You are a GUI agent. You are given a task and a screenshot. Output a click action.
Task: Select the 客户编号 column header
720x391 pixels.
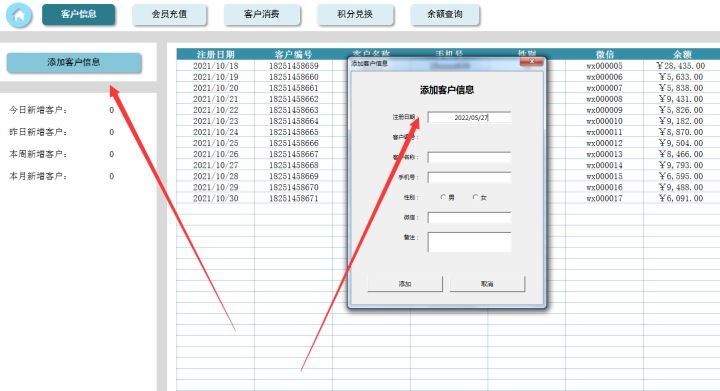click(x=293, y=54)
